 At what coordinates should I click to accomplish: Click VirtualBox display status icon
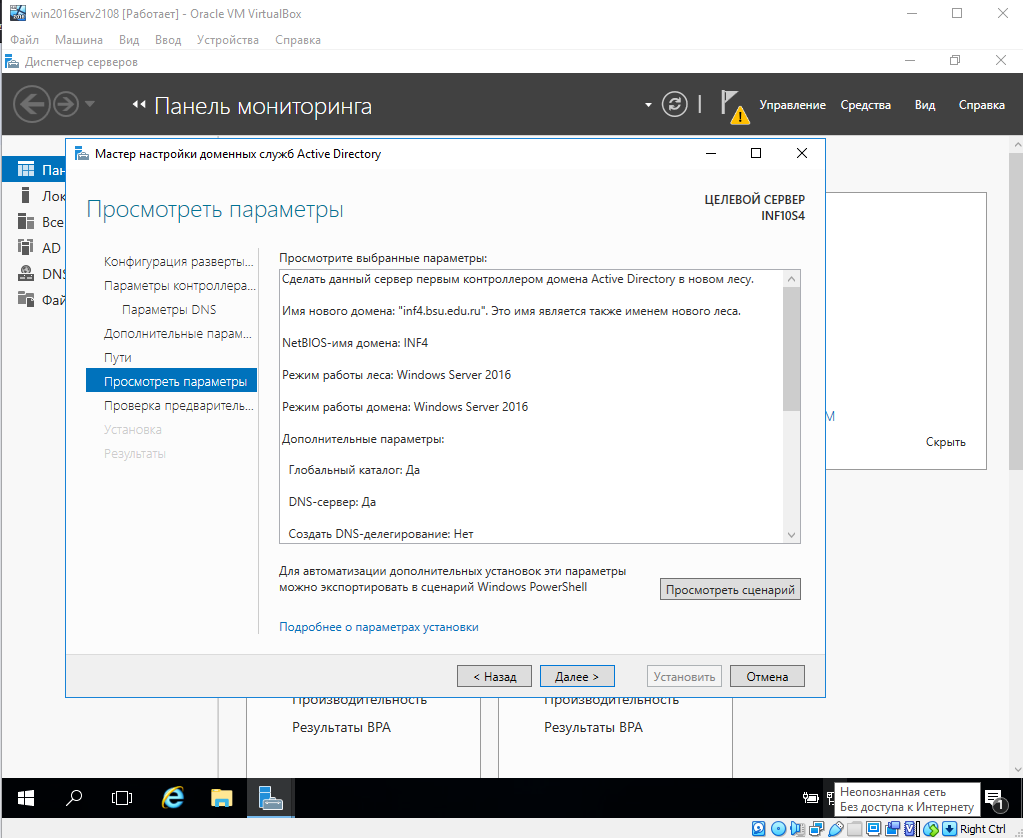coord(874,829)
